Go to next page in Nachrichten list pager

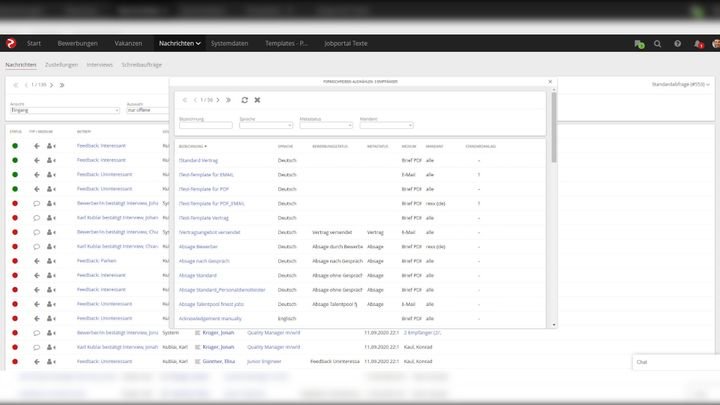coord(51,85)
